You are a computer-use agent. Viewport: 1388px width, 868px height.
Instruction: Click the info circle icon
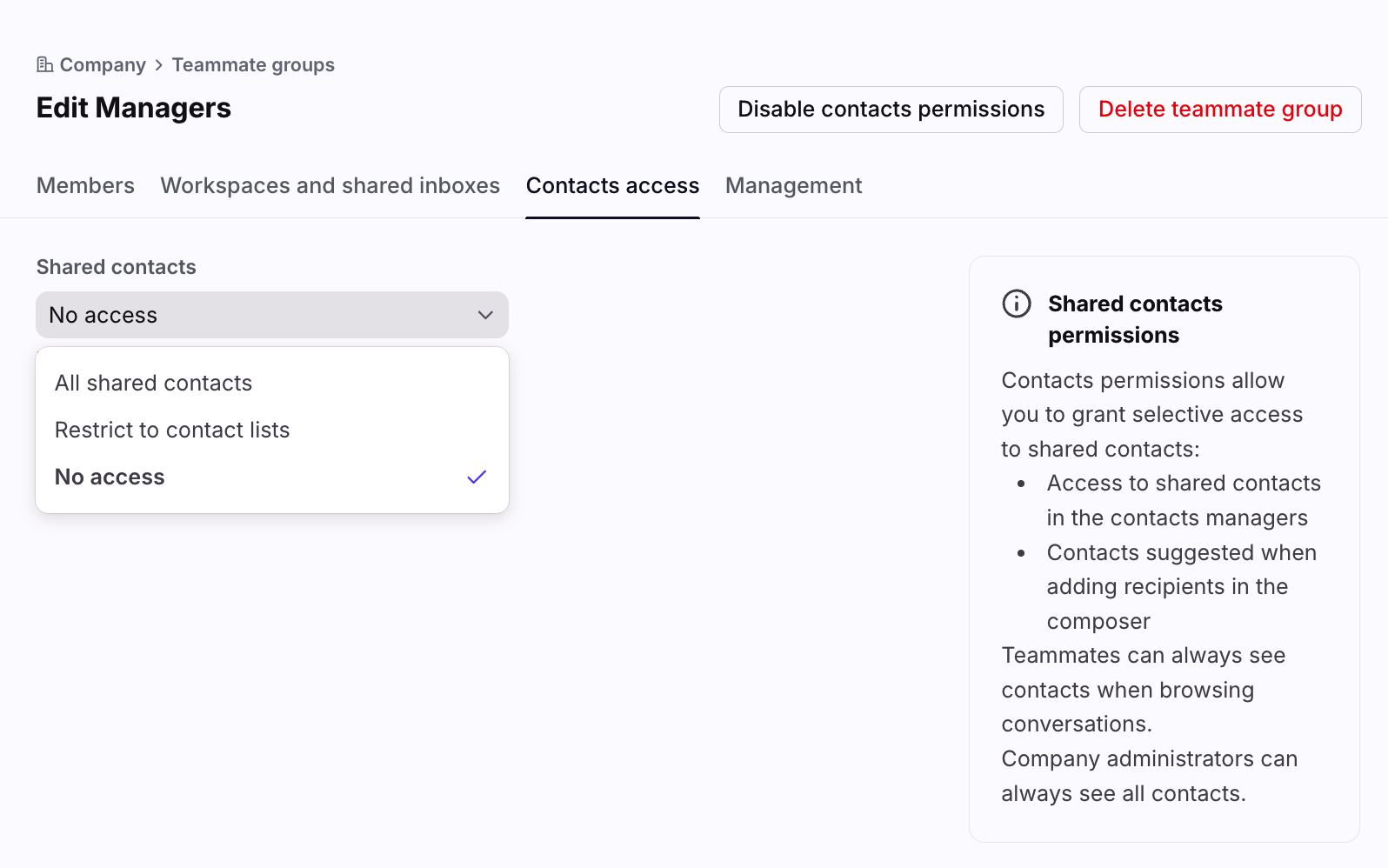click(x=1016, y=304)
